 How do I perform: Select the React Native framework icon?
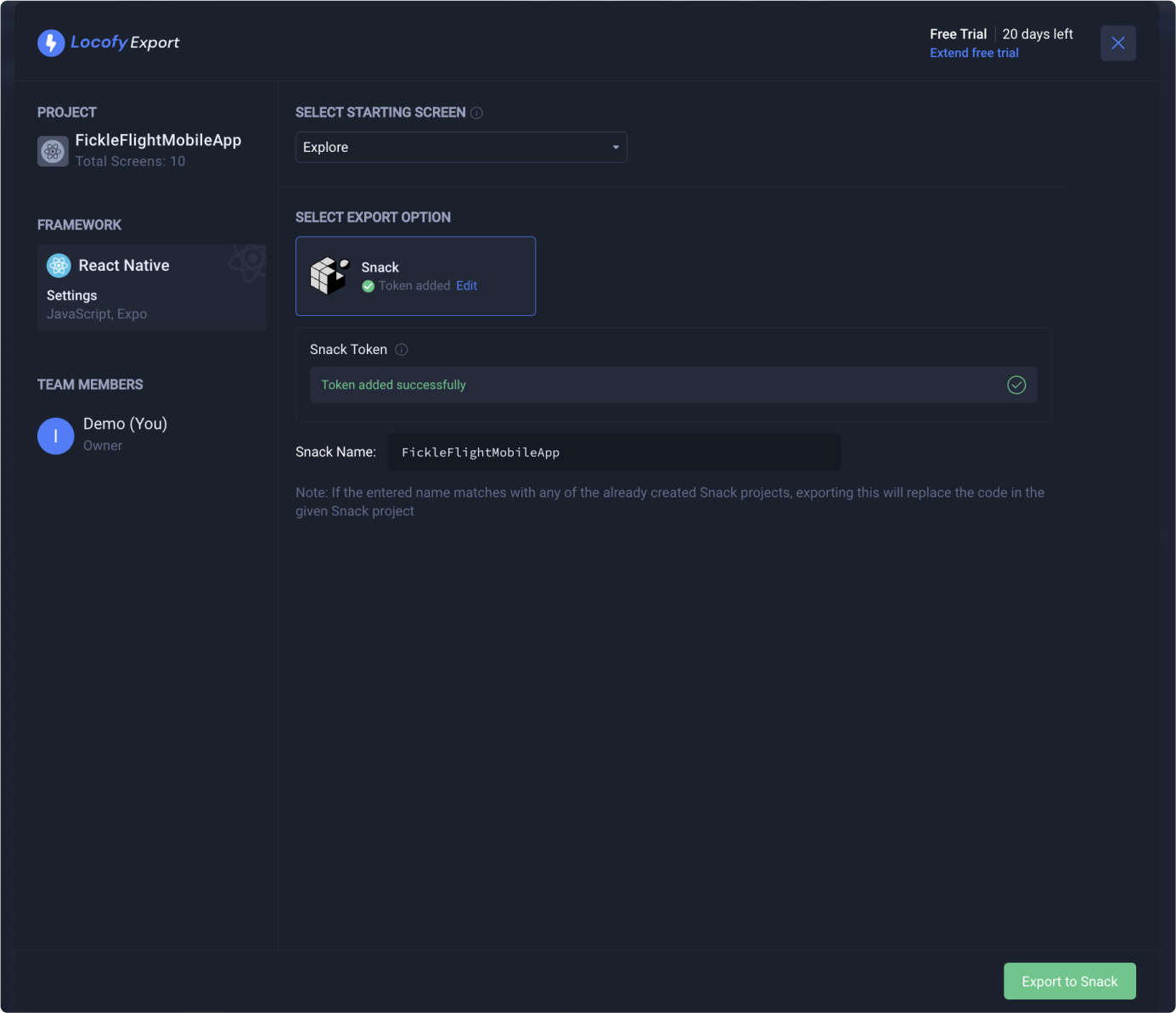(58, 265)
